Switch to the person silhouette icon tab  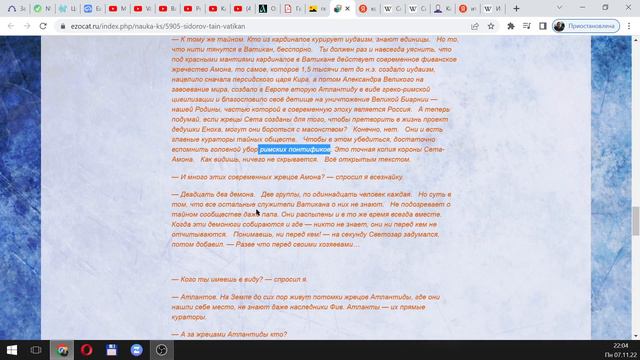click(442, 9)
